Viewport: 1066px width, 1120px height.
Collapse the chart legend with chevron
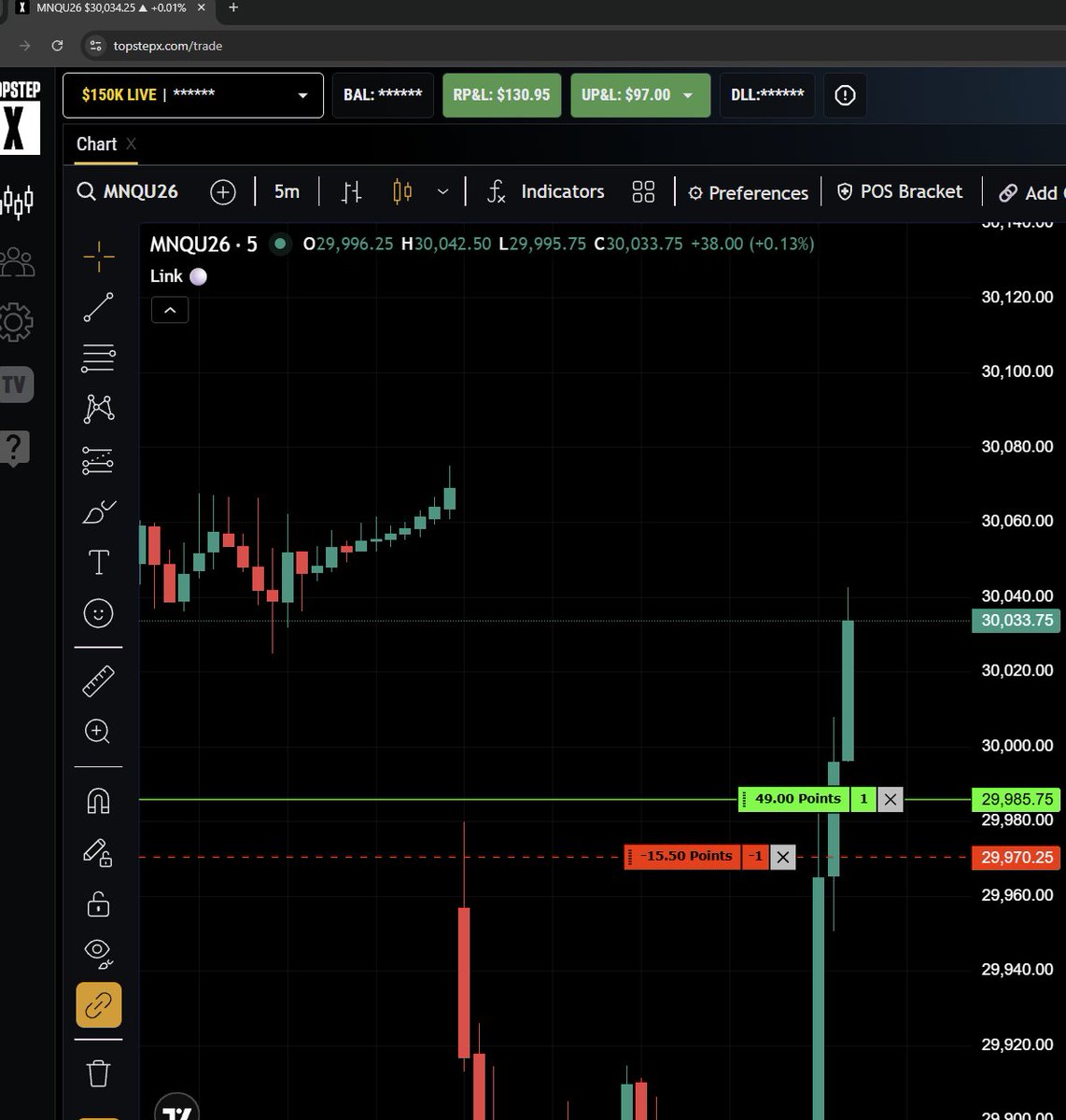coord(170,310)
